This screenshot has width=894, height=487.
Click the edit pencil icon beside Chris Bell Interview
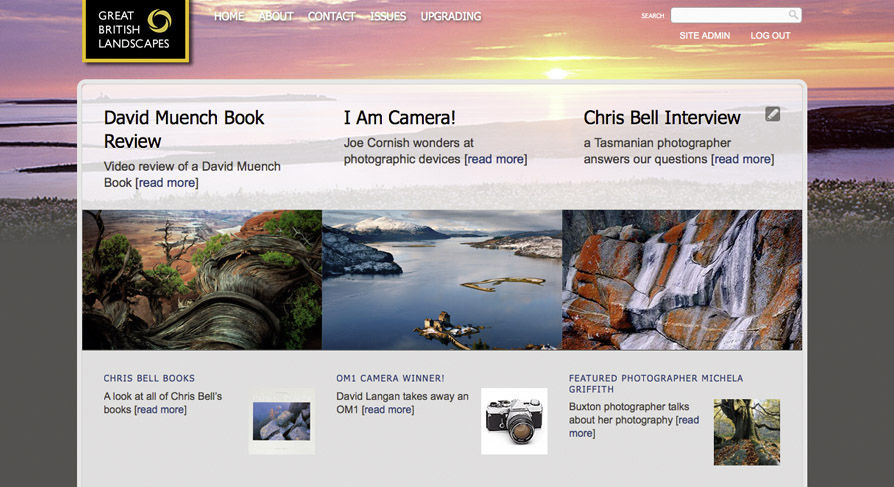[772, 114]
